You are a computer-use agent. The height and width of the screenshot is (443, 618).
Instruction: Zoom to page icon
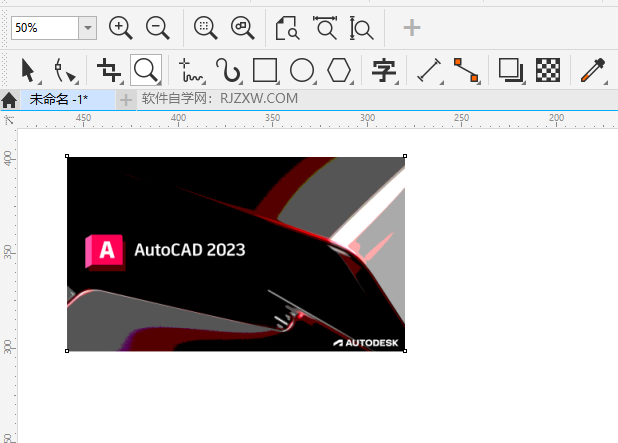point(287,28)
